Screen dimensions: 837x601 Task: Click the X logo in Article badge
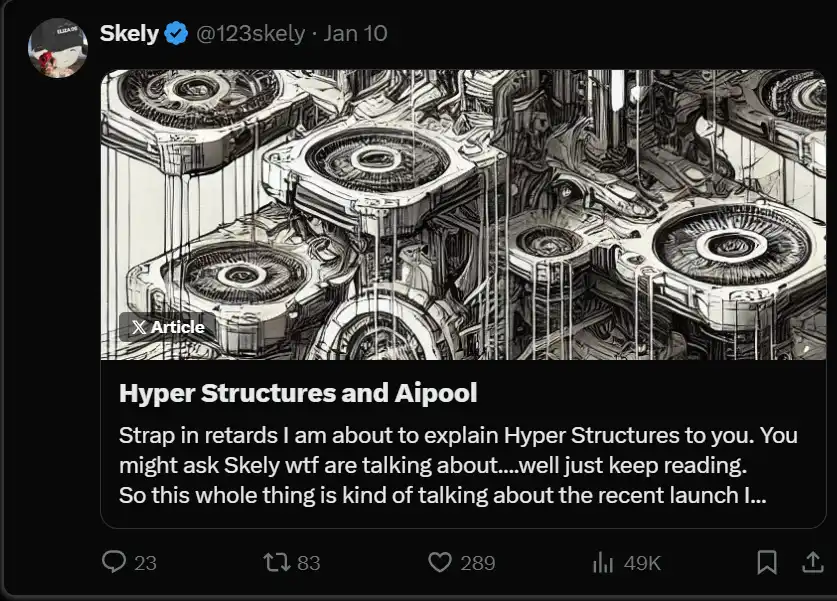[139, 327]
